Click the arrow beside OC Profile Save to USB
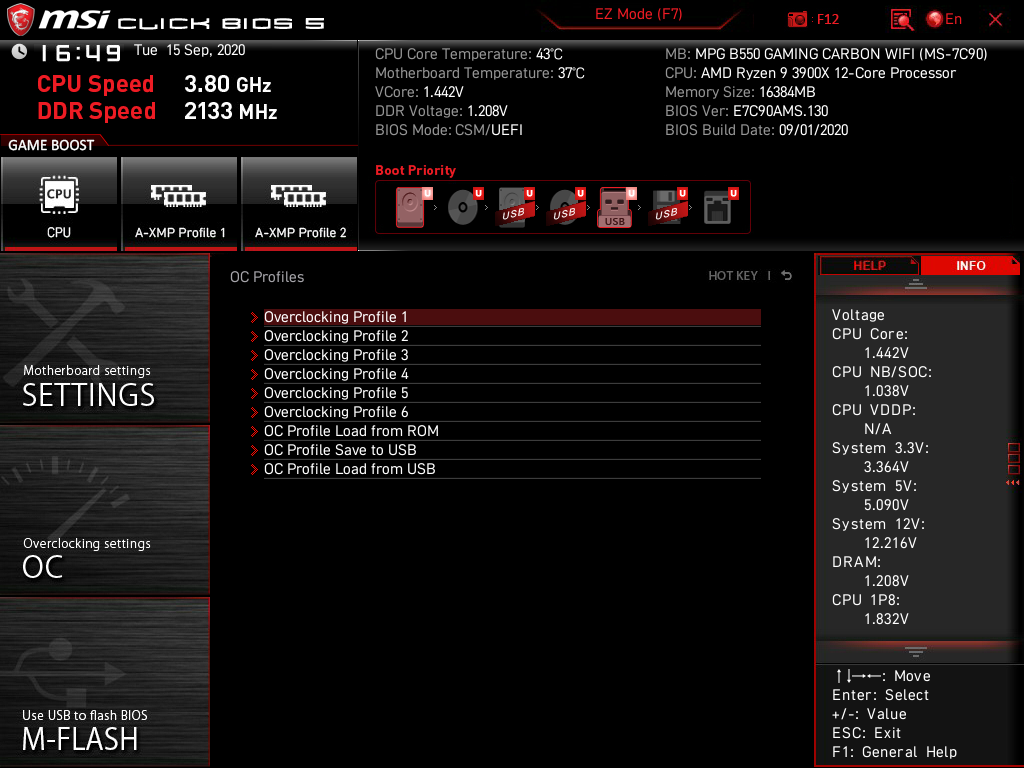This screenshot has height=768, width=1024. coord(254,450)
